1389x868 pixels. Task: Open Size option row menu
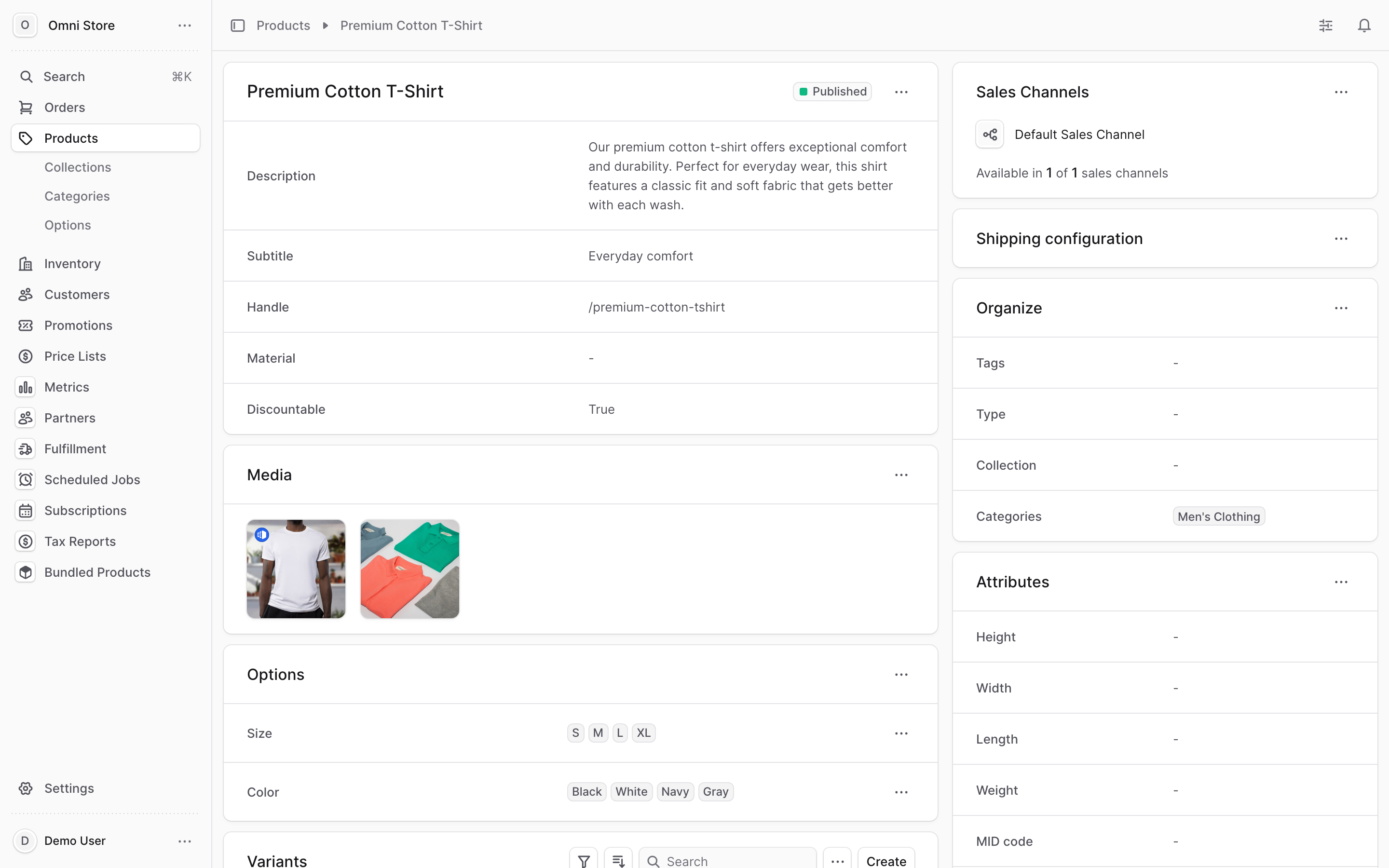[x=901, y=733]
